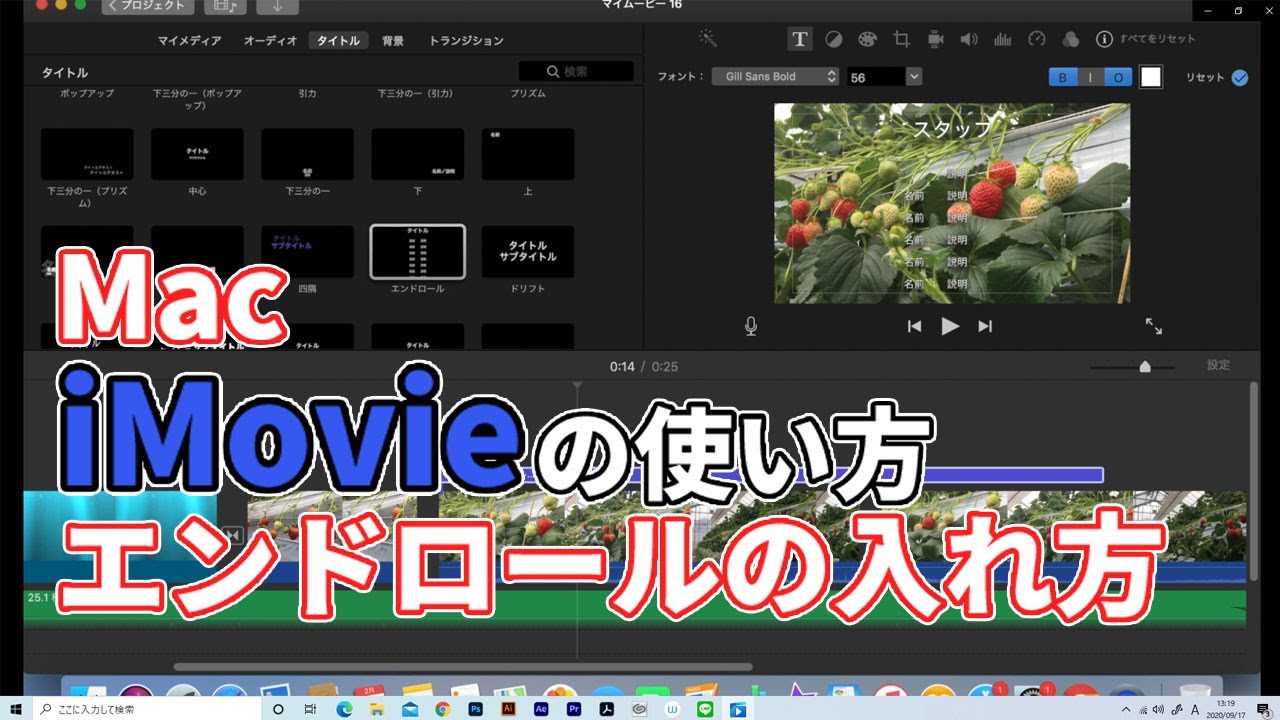This screenshot has height=720, width=1280.
Task: Open the Windows notification center icon
Action: pyautogui.click(x=1264, y=709)
